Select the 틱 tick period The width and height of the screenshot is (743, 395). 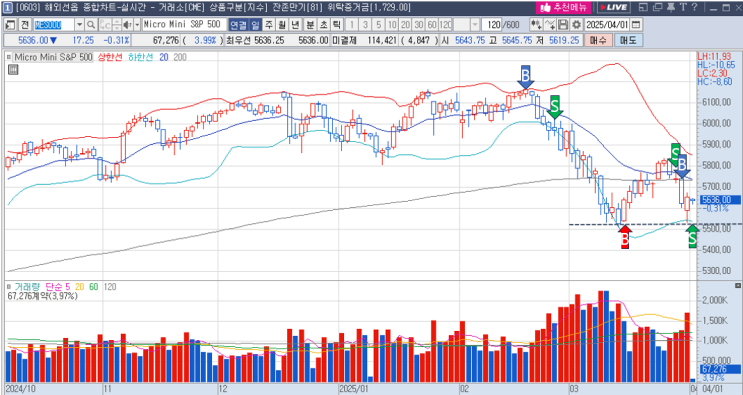(336, 25)
